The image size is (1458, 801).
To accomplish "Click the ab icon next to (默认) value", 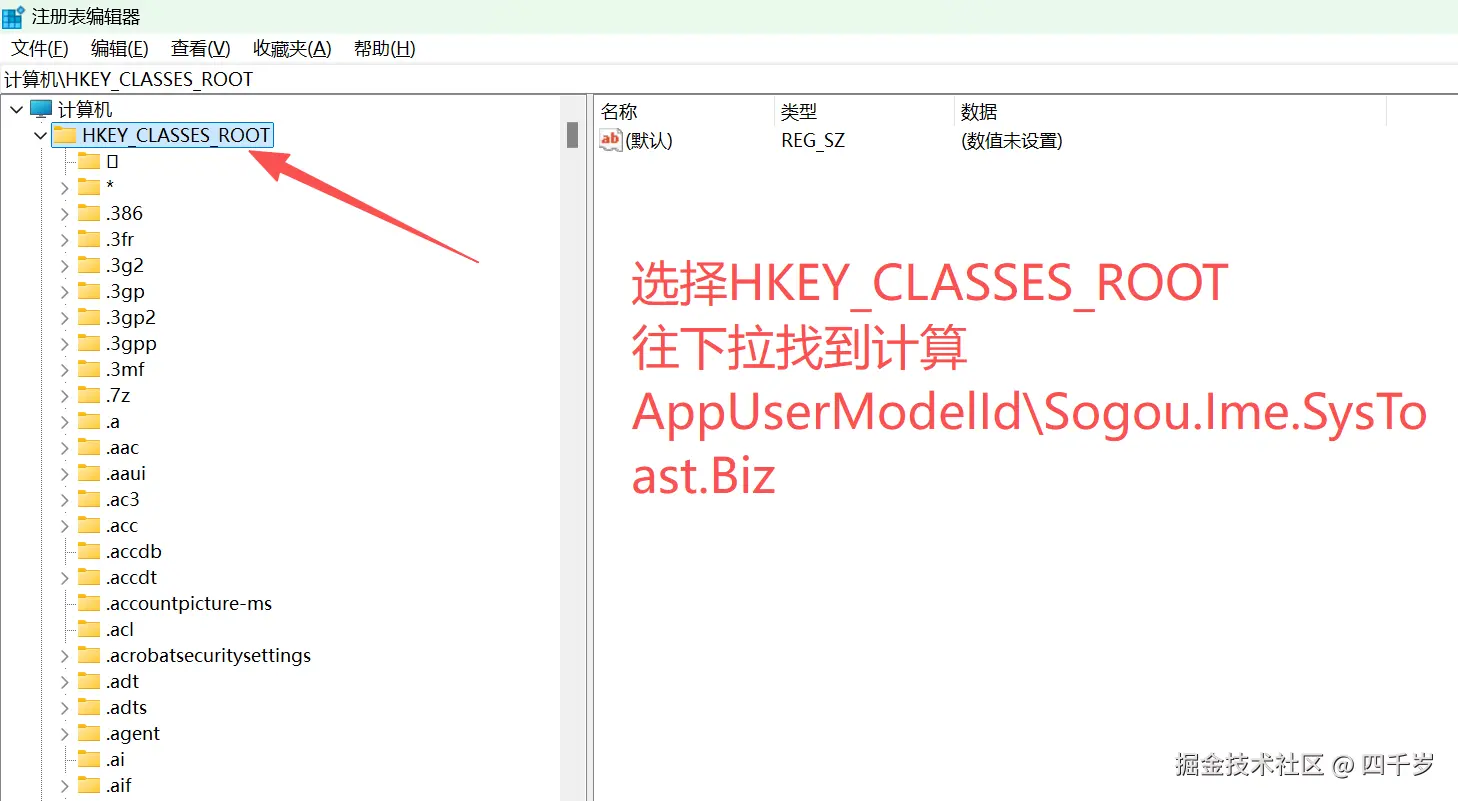I will (609, 140).
